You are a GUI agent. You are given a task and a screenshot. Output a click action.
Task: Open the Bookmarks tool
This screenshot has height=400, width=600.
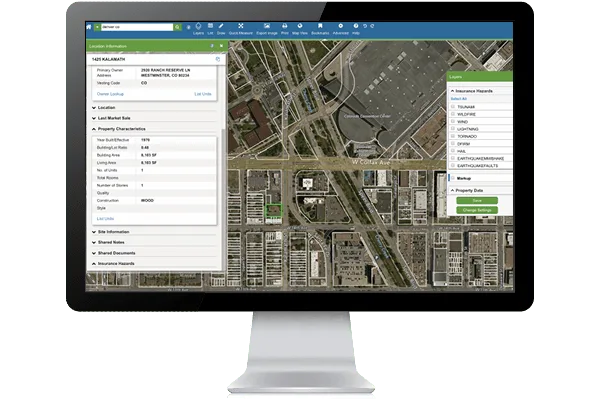pos(320,29)
